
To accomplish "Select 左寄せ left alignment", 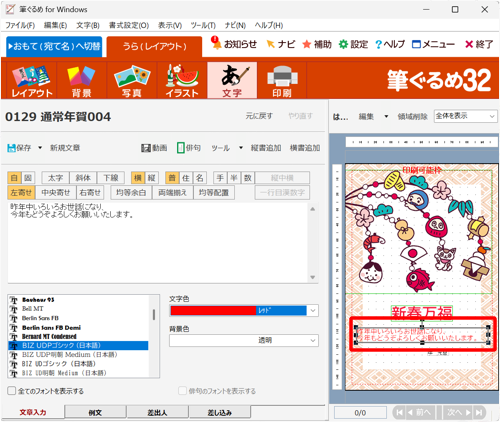I will pyautogui.click(x=21, y=193).
